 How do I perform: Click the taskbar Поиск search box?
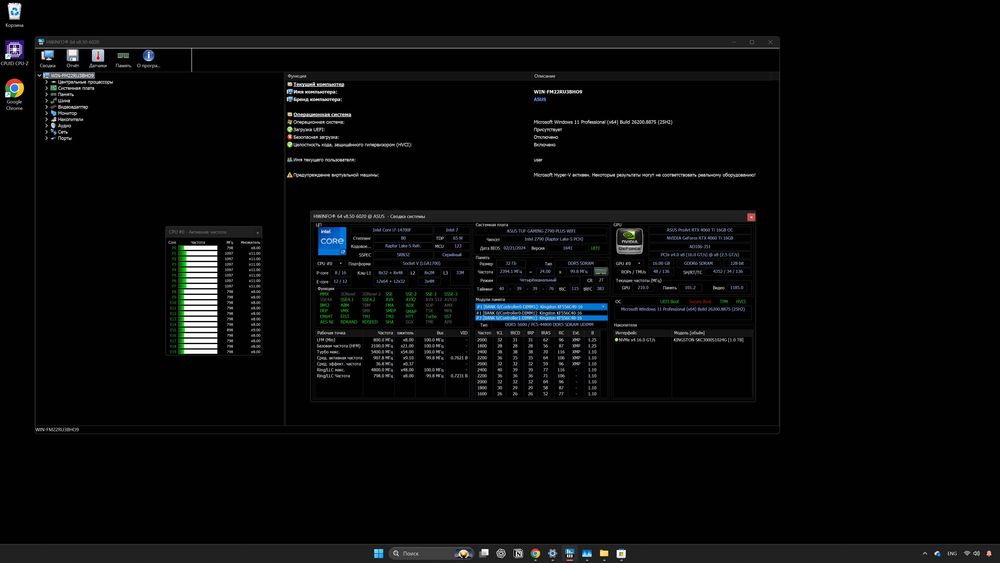[x=432, y=553]
